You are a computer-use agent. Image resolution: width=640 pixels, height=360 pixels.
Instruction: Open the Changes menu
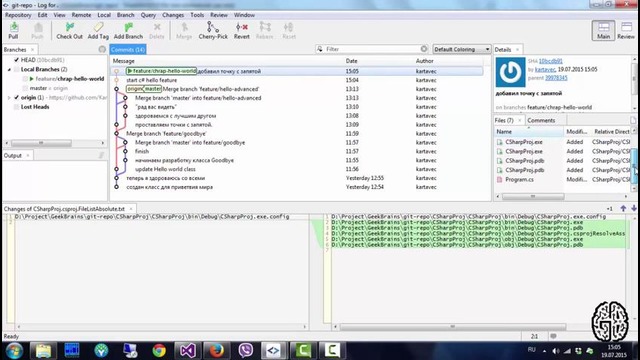pyautogui.click(x=173, y=15)
